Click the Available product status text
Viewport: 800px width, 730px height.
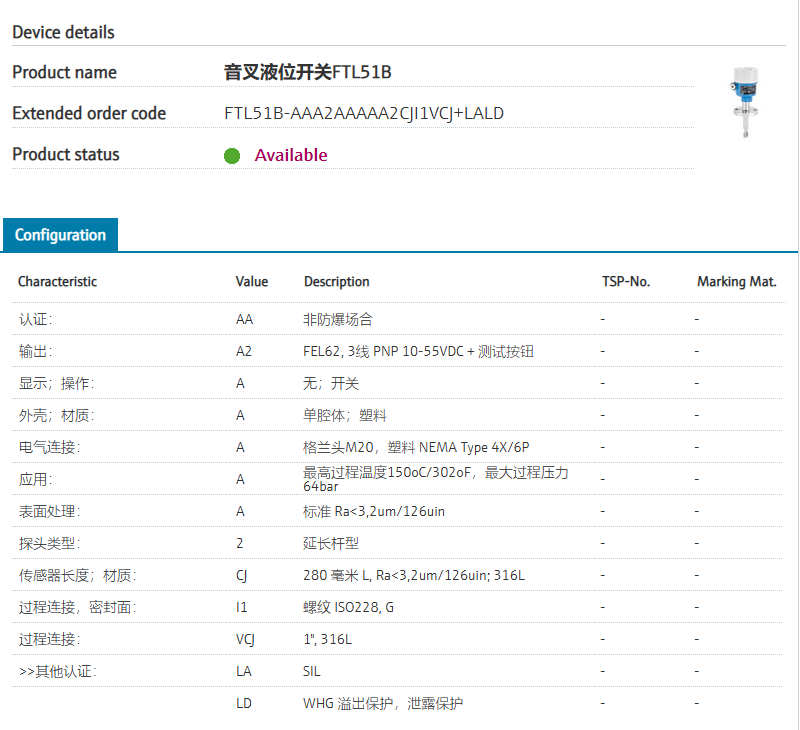point(291,155)
